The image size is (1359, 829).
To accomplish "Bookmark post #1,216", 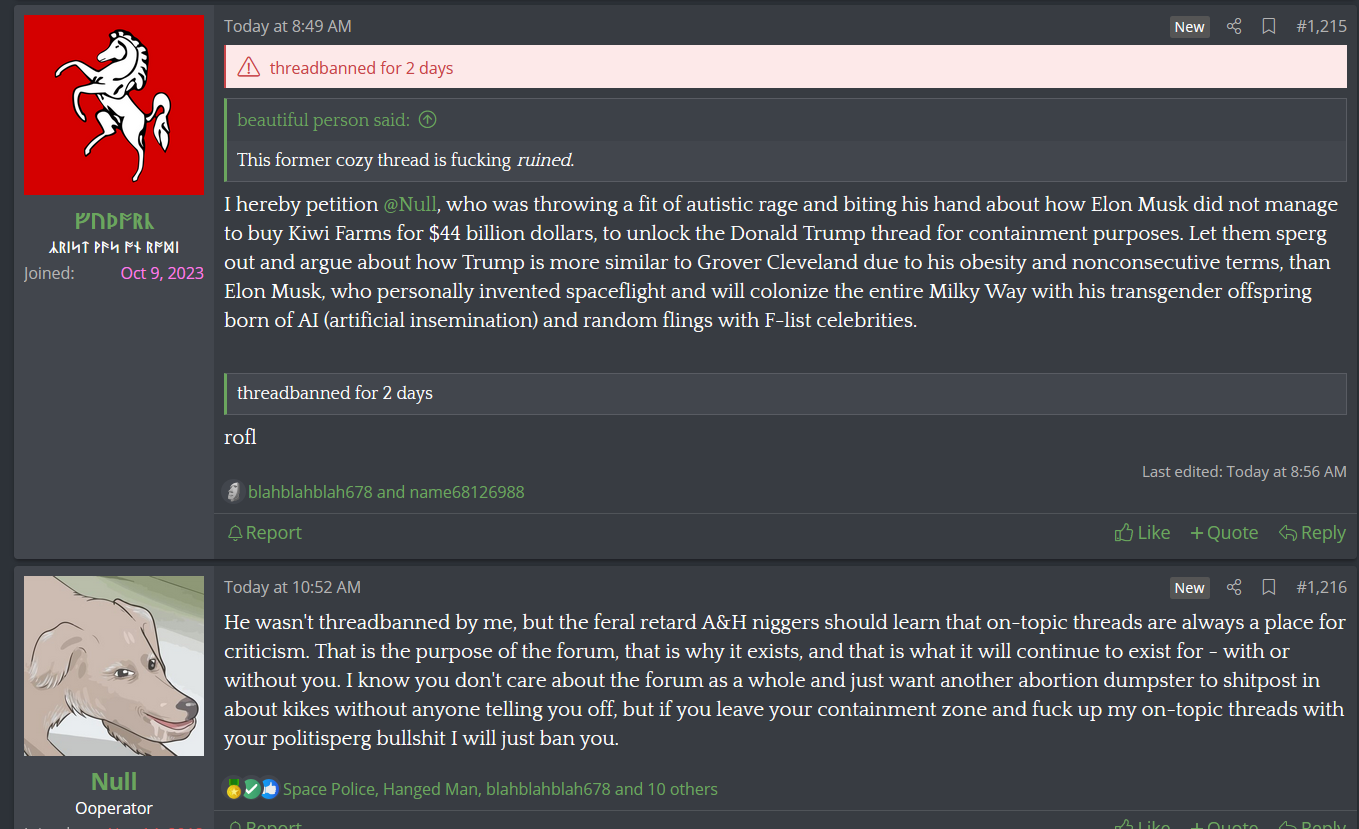I will [x=1268, y=587].
